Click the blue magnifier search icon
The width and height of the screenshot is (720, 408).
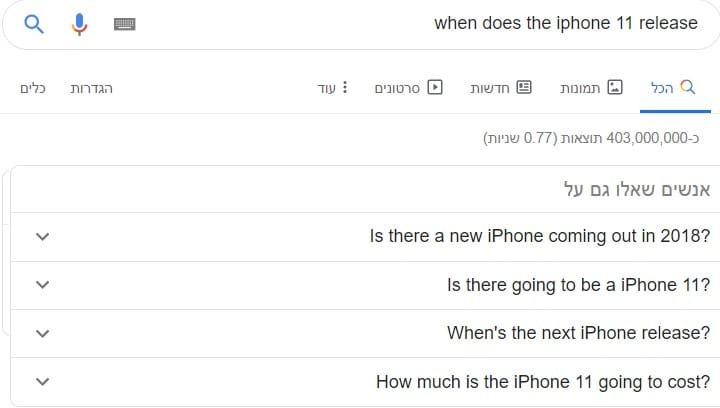click(34, 24)
